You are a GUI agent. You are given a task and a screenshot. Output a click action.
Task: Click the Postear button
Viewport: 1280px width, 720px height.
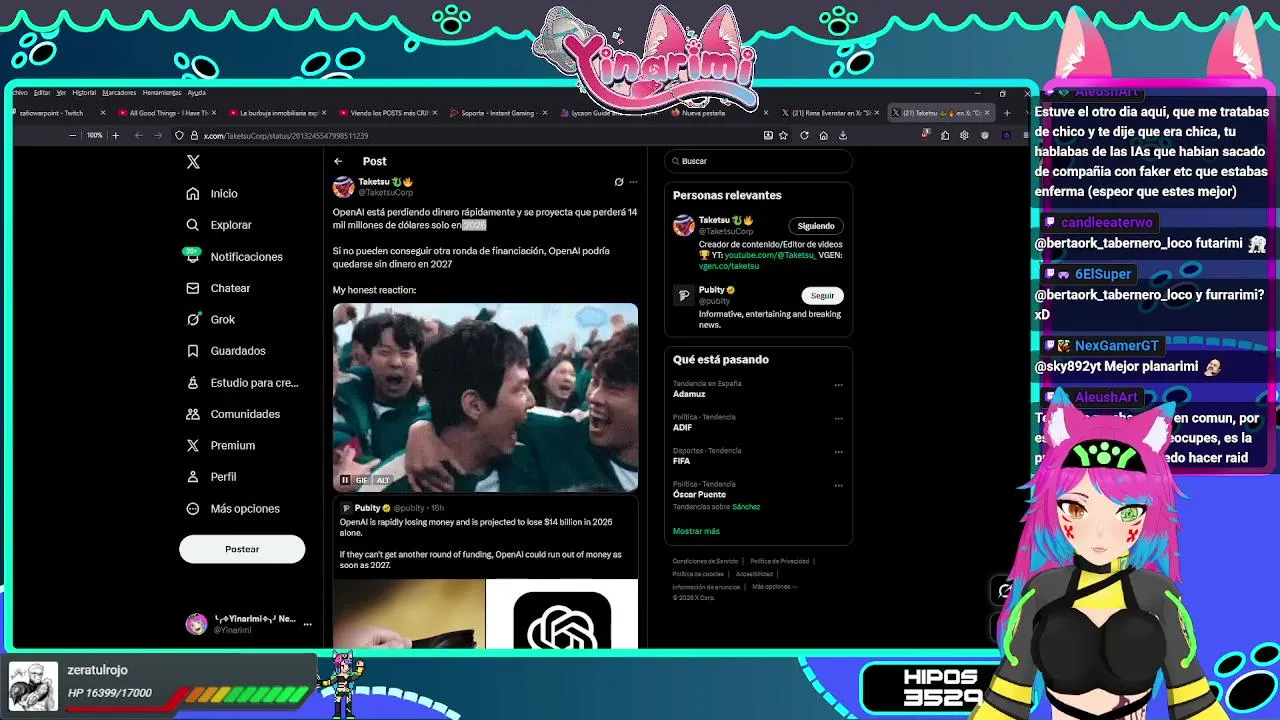point(242,549)
